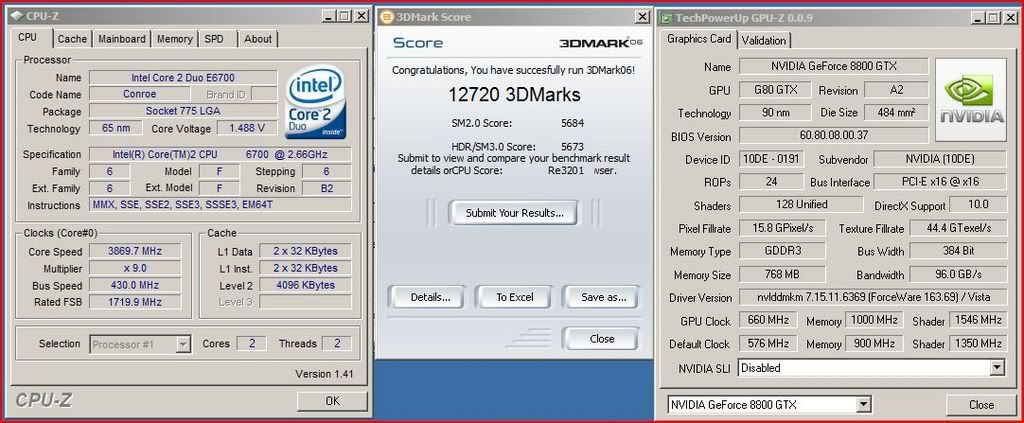
Task: Click the Bus Speed value 430.0 MHz
Action: click(x=135, y=285)
